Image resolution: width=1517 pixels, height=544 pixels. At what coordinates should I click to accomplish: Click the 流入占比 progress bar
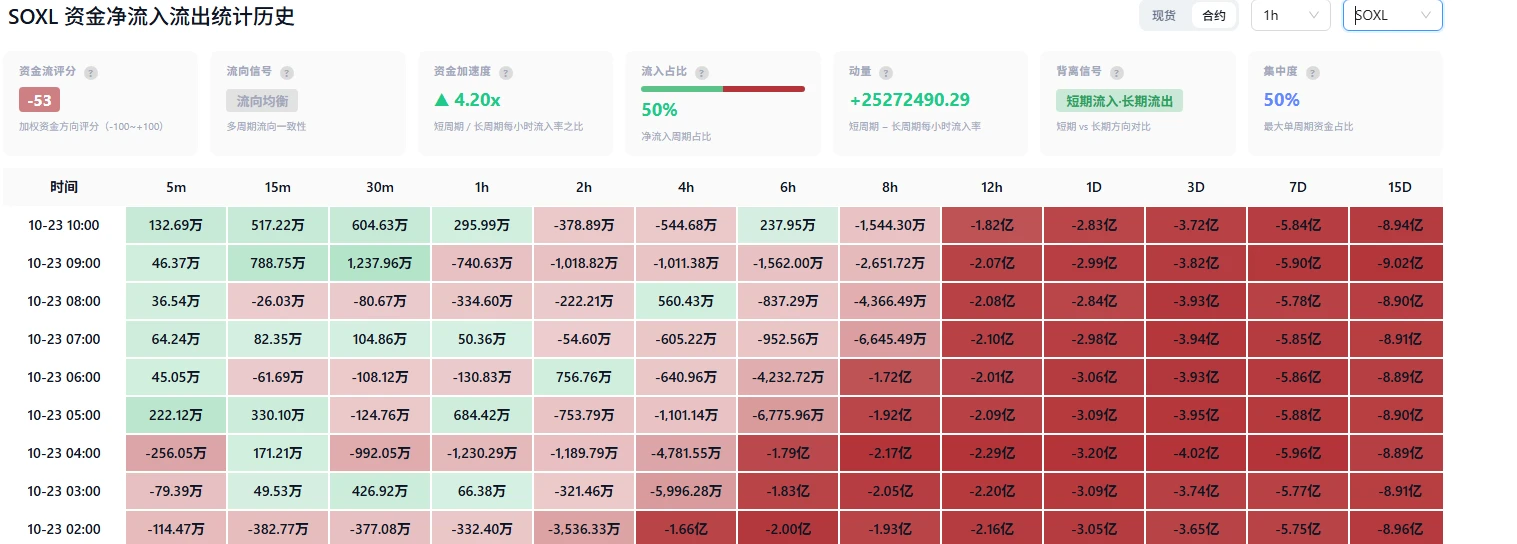tap(723, 89)
